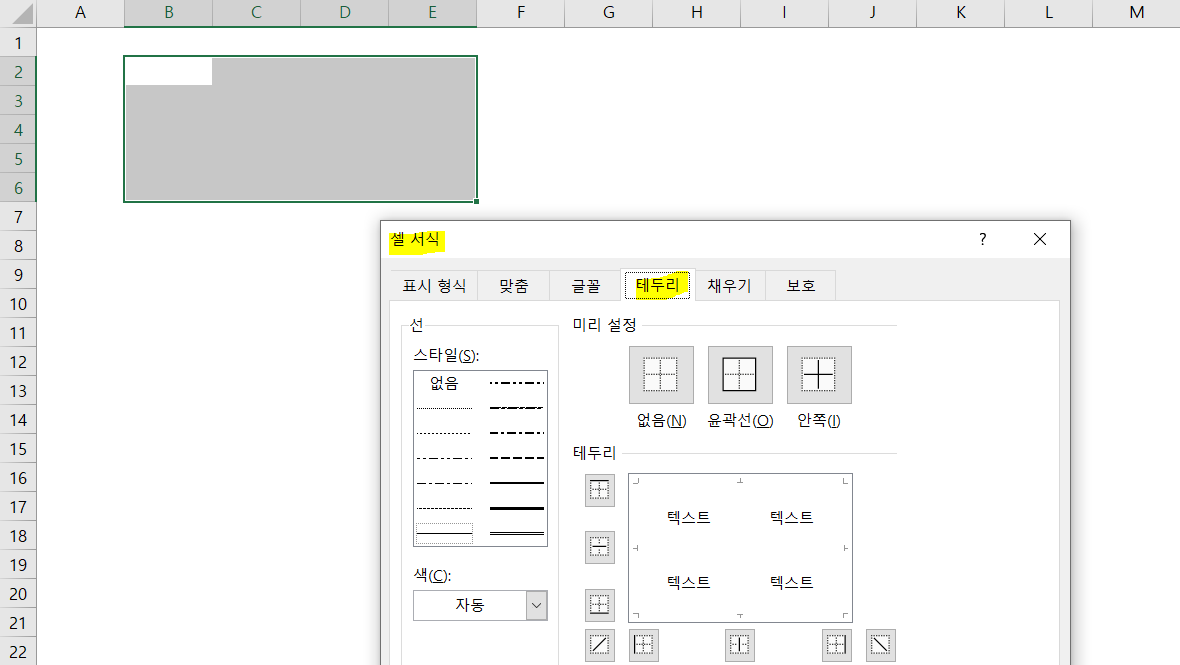Select the thin dash-dot-dot line style
The height and width of the screenshot is (665, 1180).
444,458
